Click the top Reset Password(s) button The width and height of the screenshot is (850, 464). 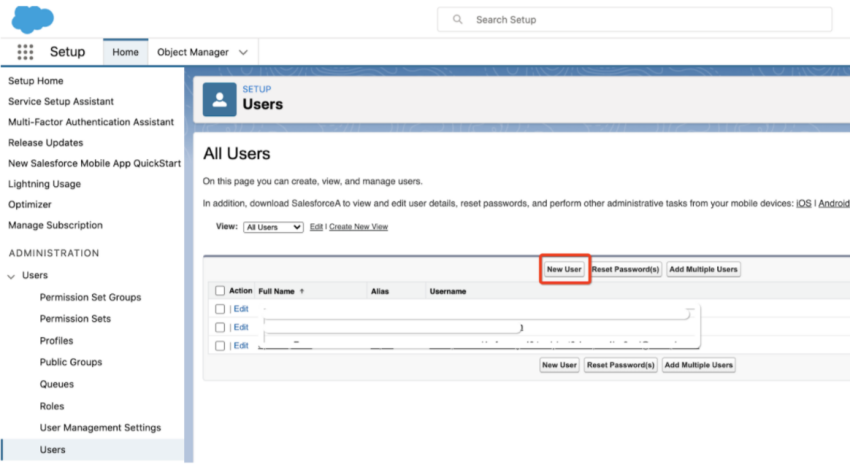click(626, 269)
